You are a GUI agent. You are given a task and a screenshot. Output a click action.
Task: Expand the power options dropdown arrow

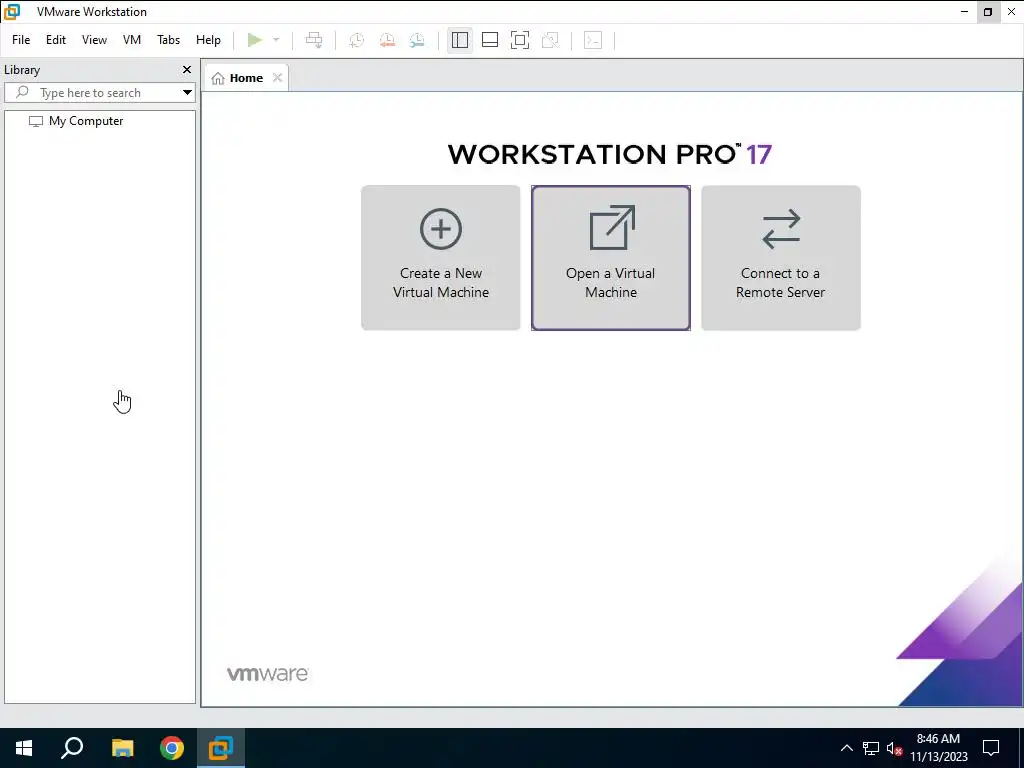[276, 40]
